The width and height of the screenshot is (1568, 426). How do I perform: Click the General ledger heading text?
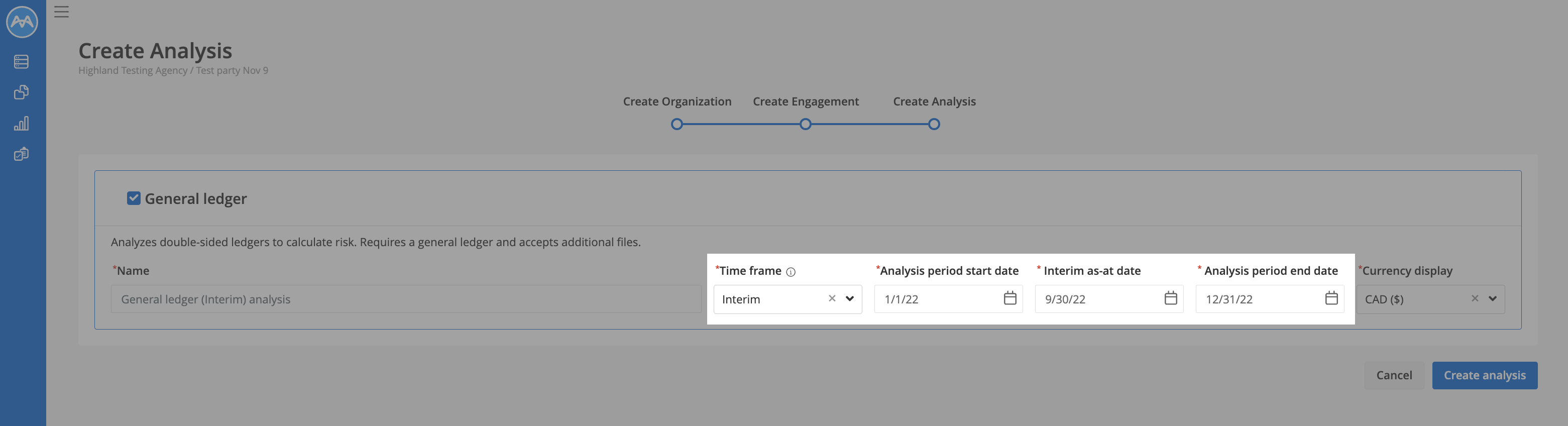pos(195,199)
